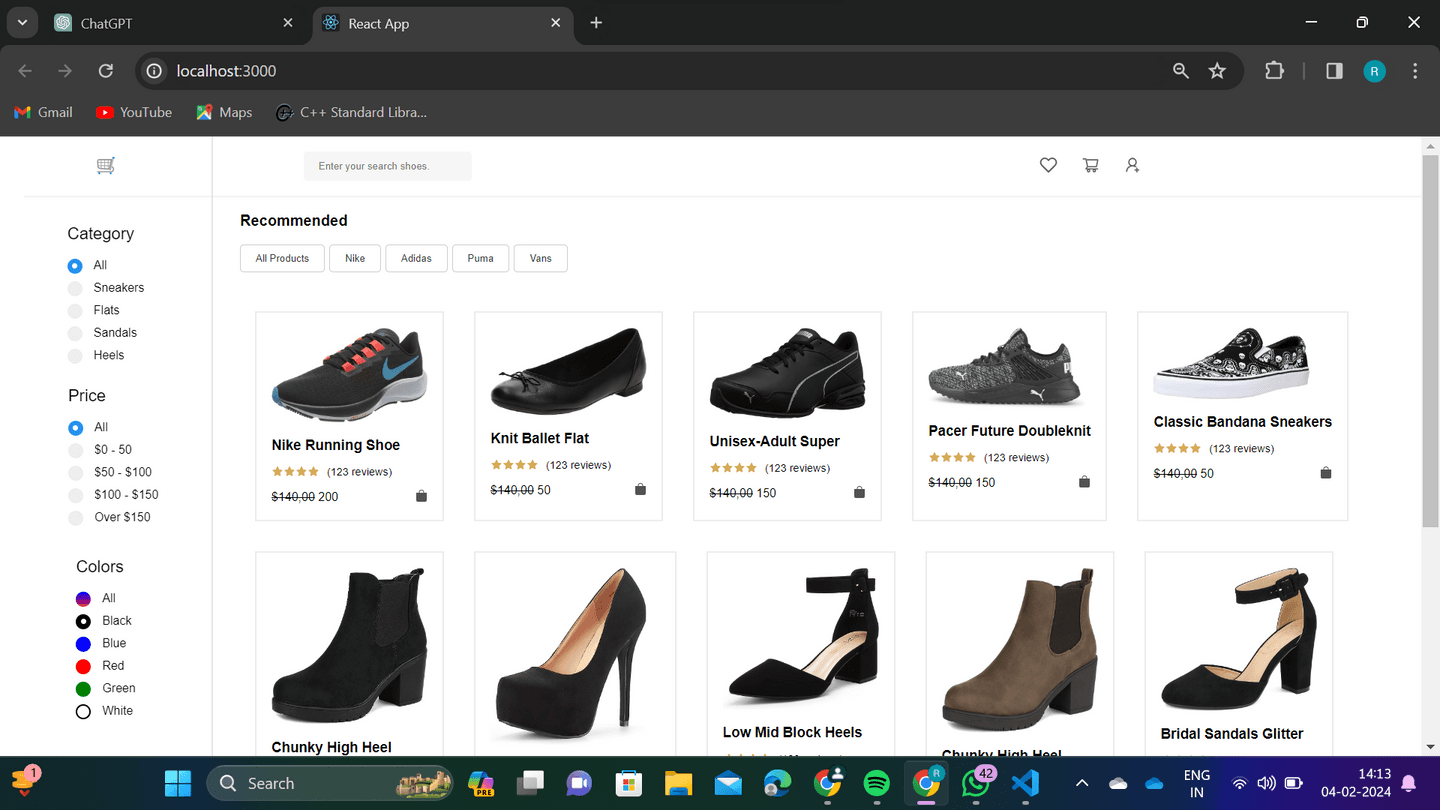Select All under Category
This screenshot has height=810, width=1440.
[75, 266]
